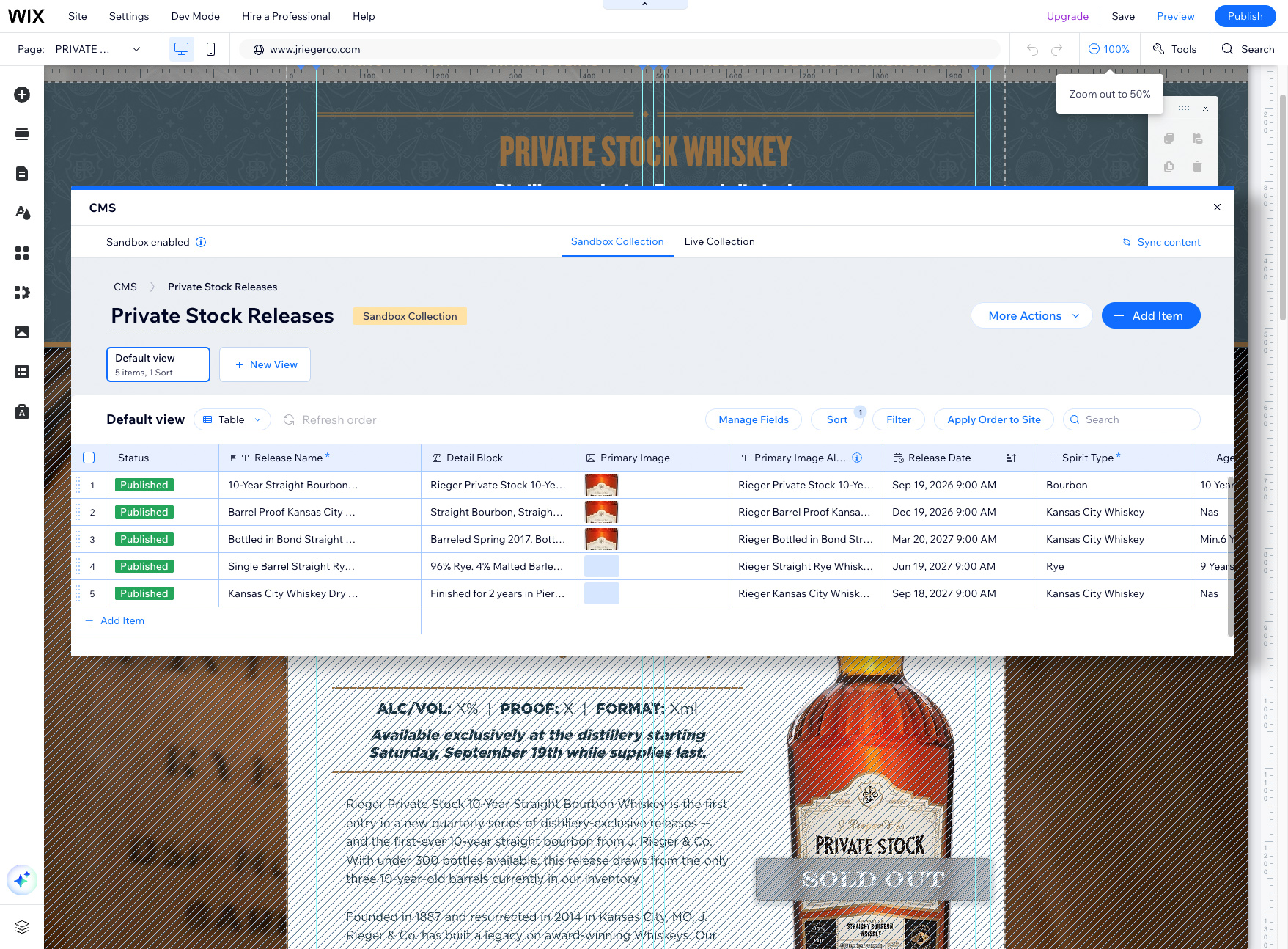Click the redo arrow icon
The image size is (1288, 949).
click(1057, 49)
